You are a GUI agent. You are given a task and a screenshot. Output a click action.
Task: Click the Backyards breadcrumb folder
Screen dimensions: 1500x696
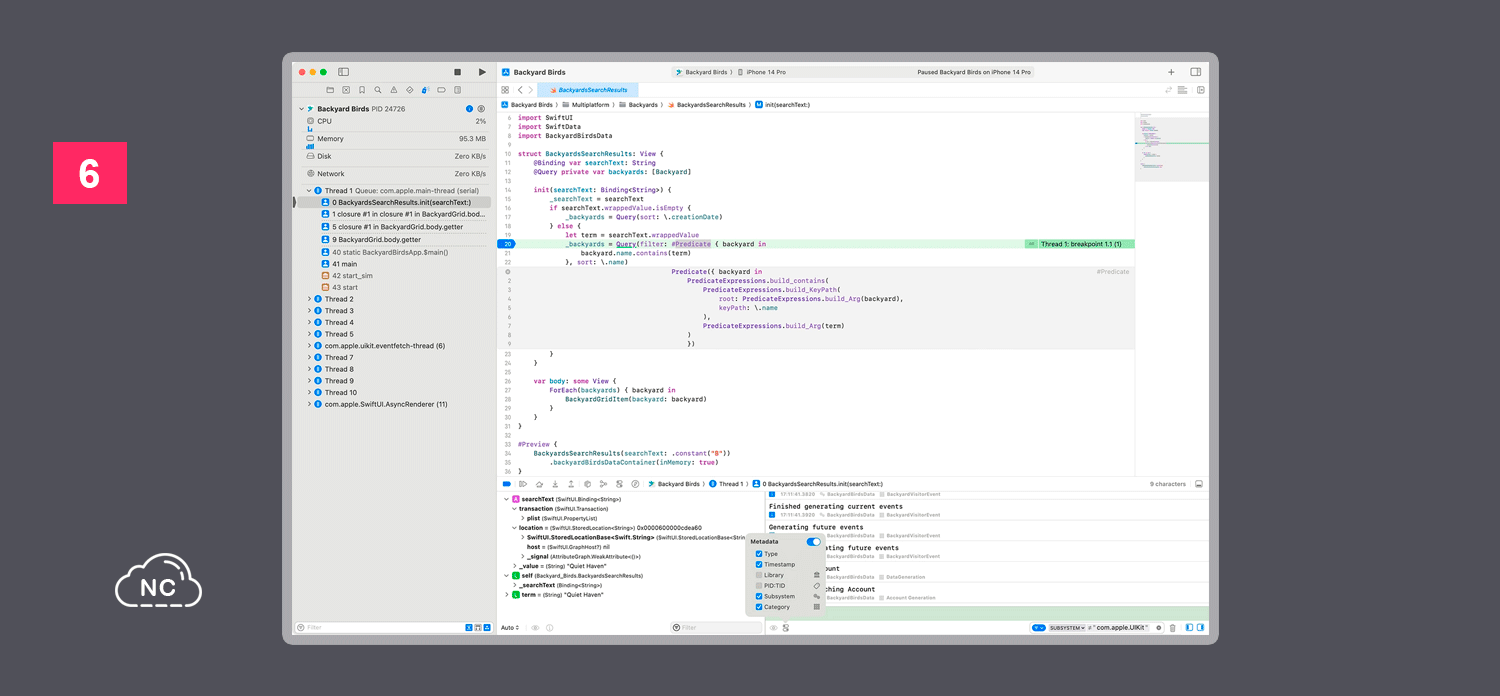click(x=638, y=104)
